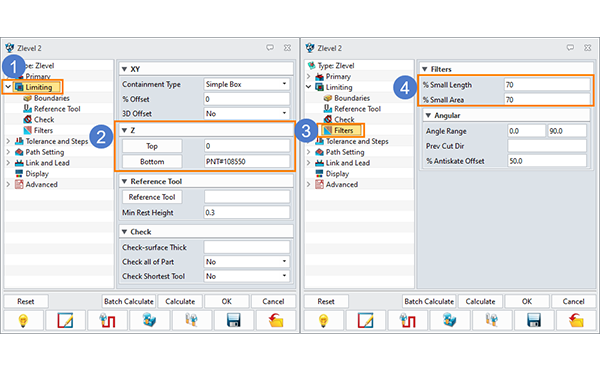Collapse the Limiting node in left tree

tap(8, 87)
